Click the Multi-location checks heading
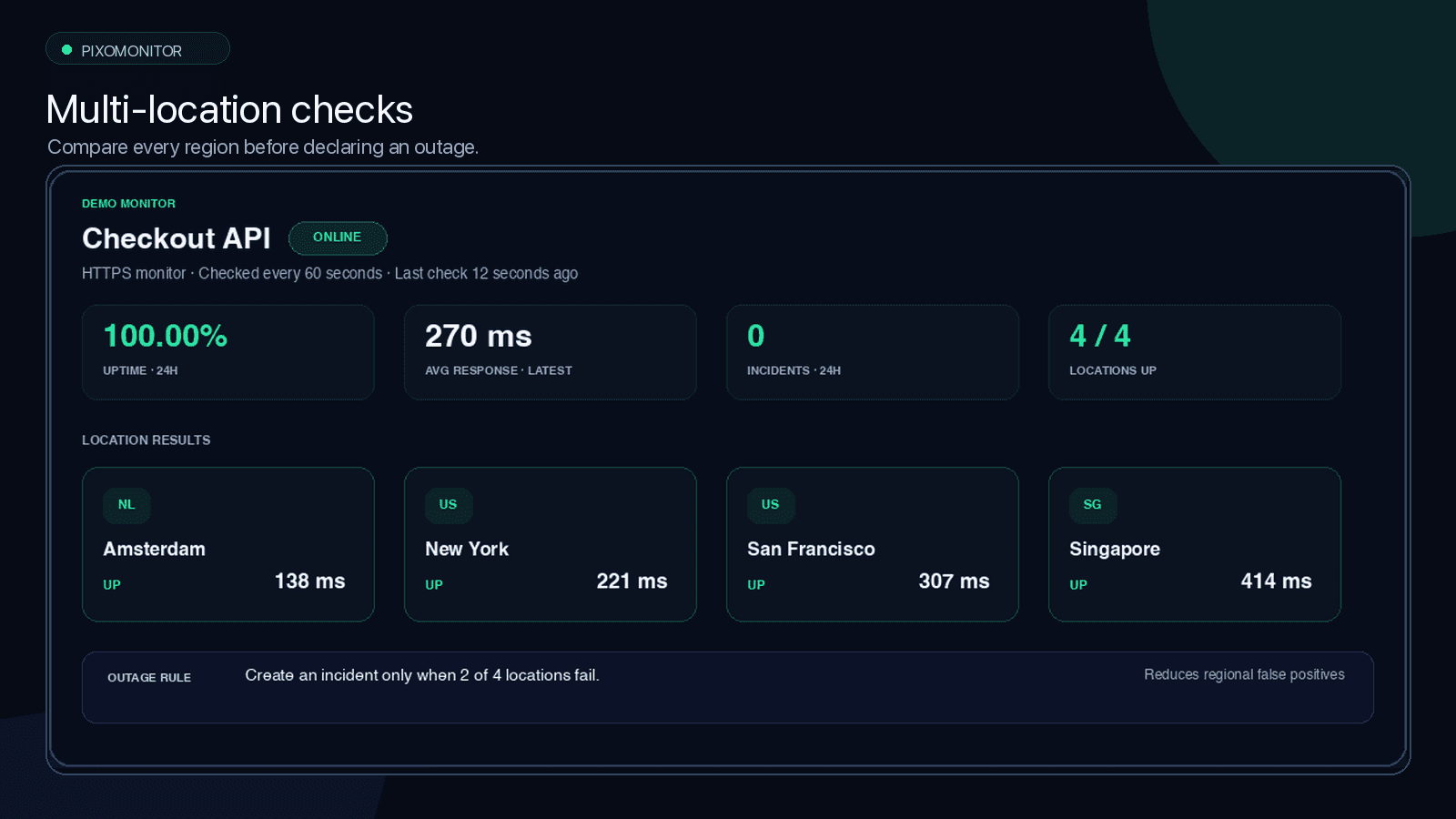The height and width of the screenshot is (819, 1456). [x=229, y=110]
